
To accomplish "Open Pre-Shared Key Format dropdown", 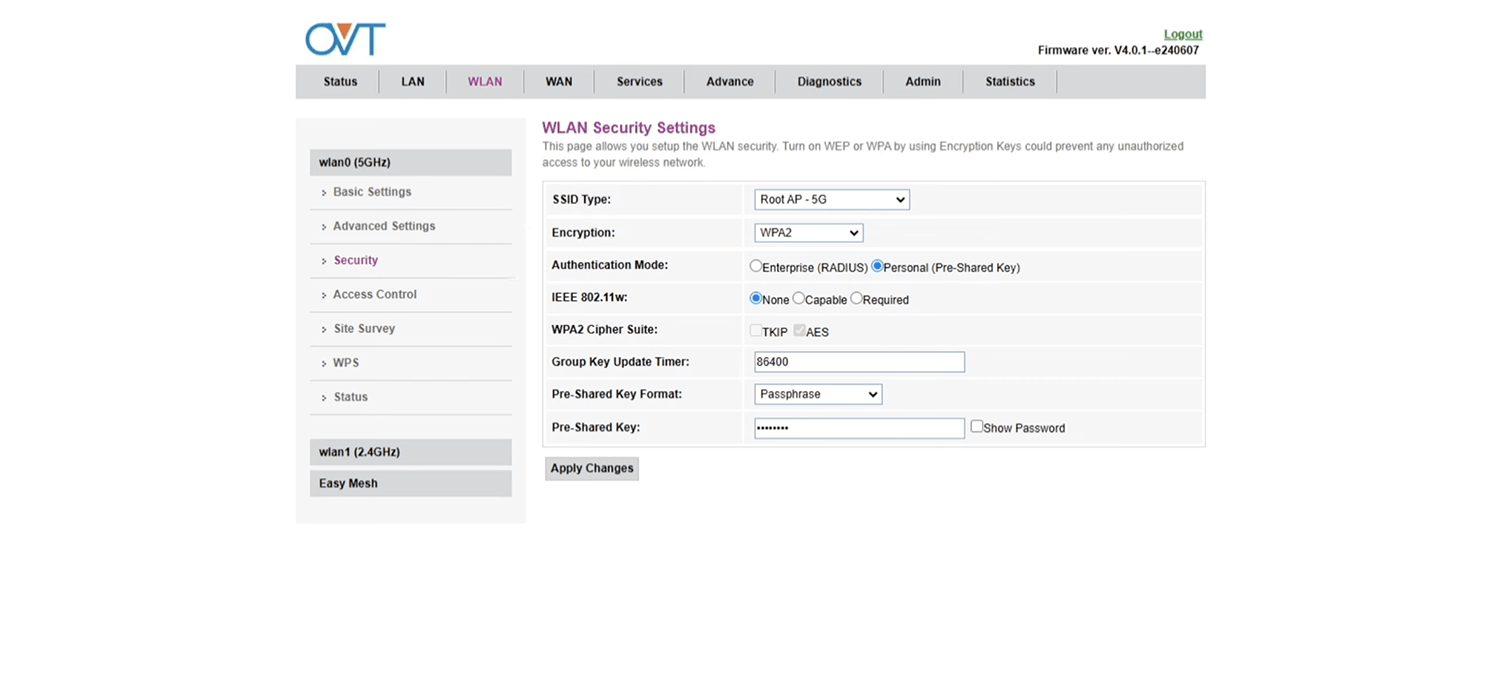I will click(x=817, y=394).
